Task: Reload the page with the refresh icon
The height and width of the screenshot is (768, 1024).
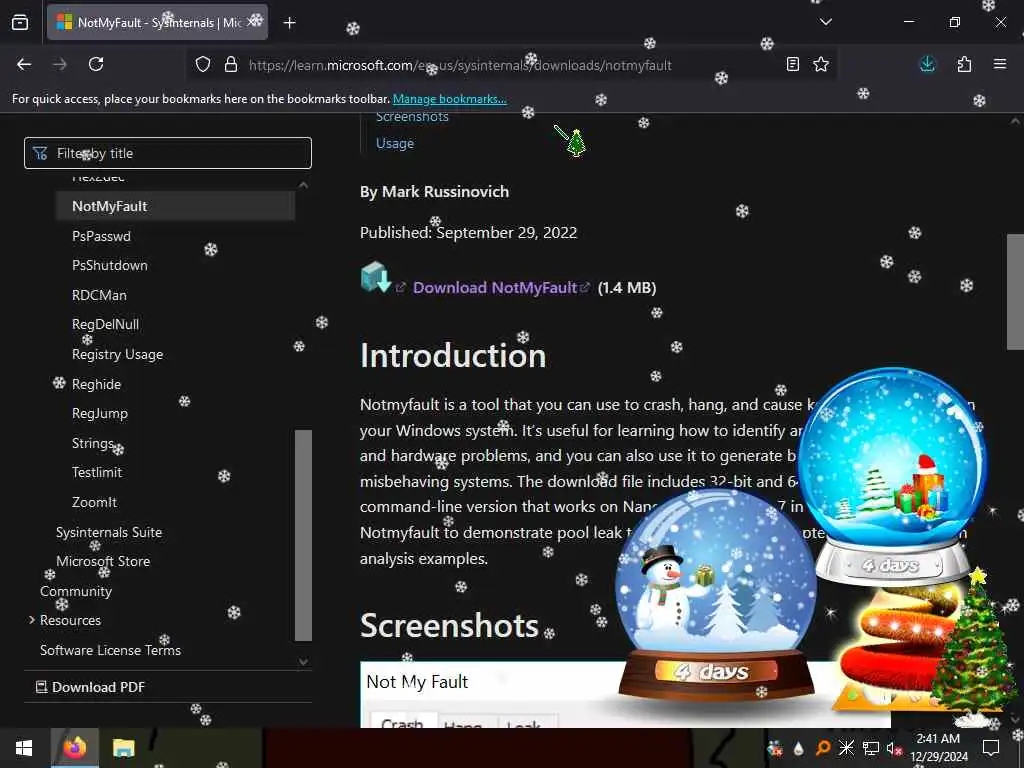Action: (96, 64)
